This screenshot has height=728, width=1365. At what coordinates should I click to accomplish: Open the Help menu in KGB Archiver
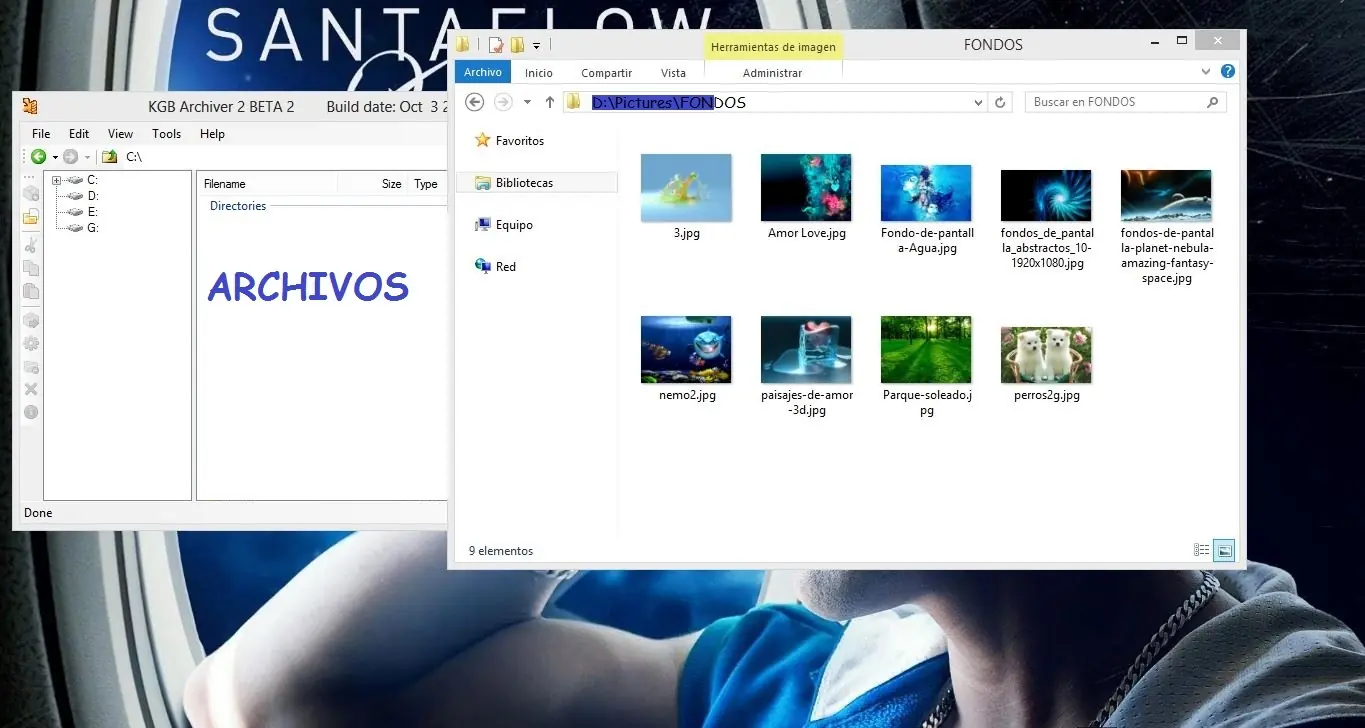pyautogui.click(x=212, y=134)
